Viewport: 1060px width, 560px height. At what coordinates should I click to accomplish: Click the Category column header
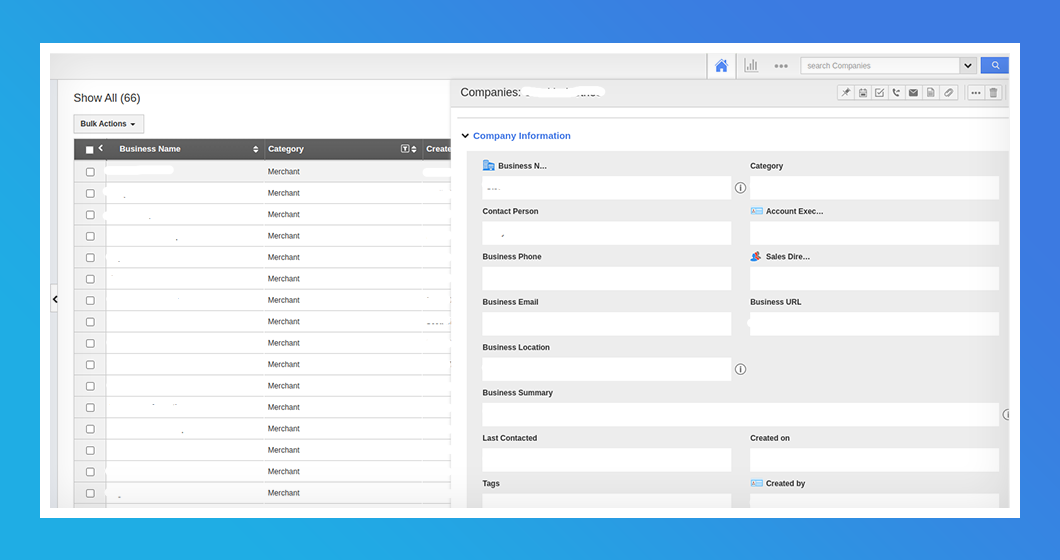point(285,149)
